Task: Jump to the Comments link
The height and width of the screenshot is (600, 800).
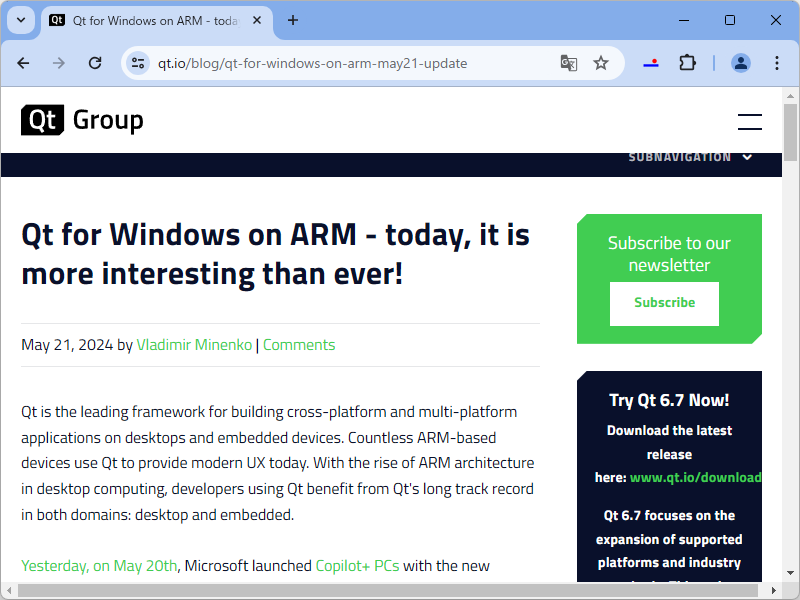Action: 299,345
